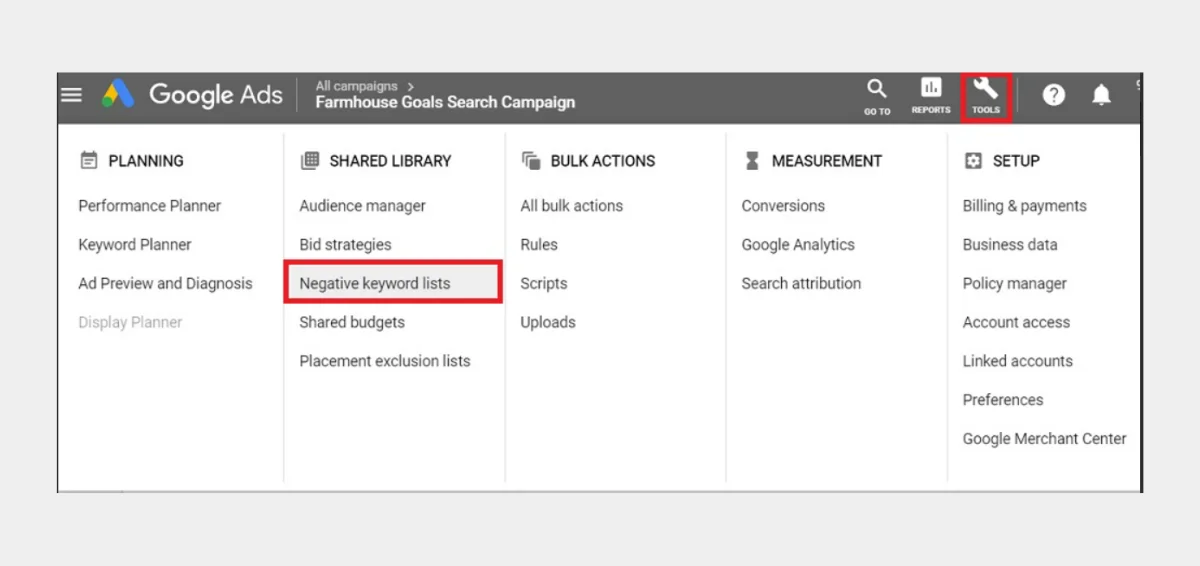Select Farmhouse Goals Search Campaign title

click(x=445, y=102)
